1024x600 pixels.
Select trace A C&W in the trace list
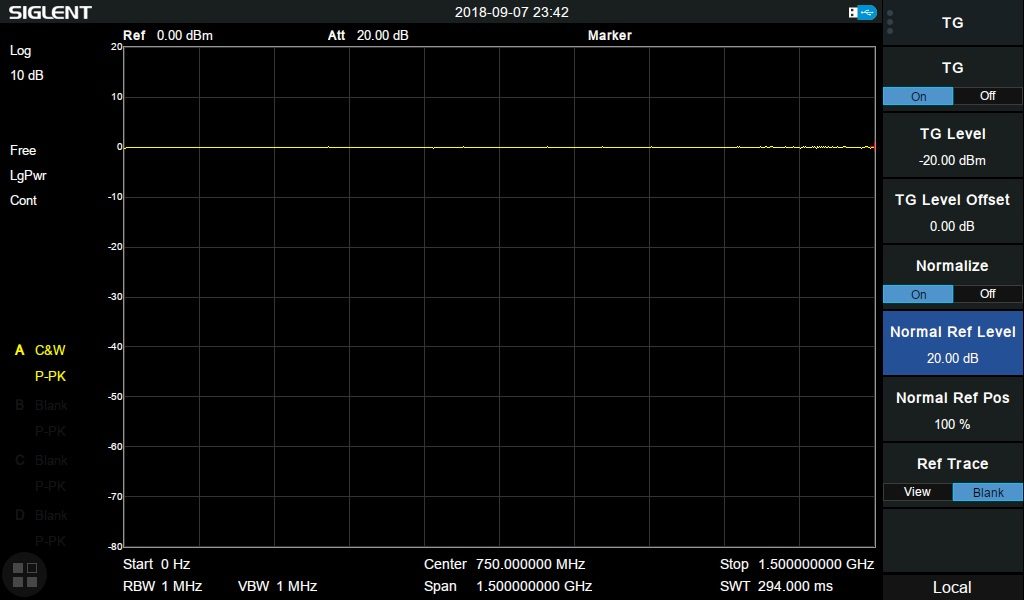(x=41, y=350)
